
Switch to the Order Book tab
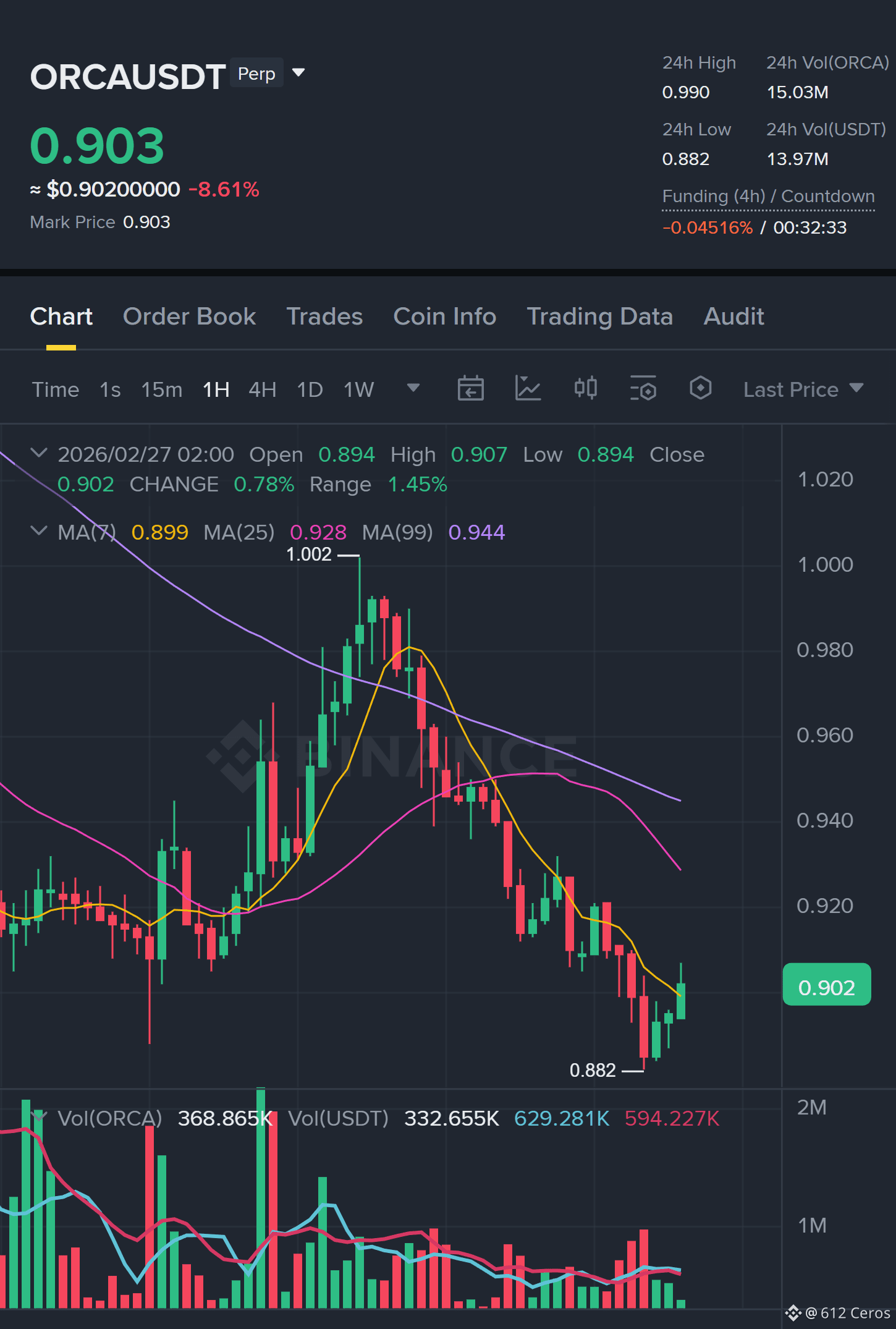[189, 316]
